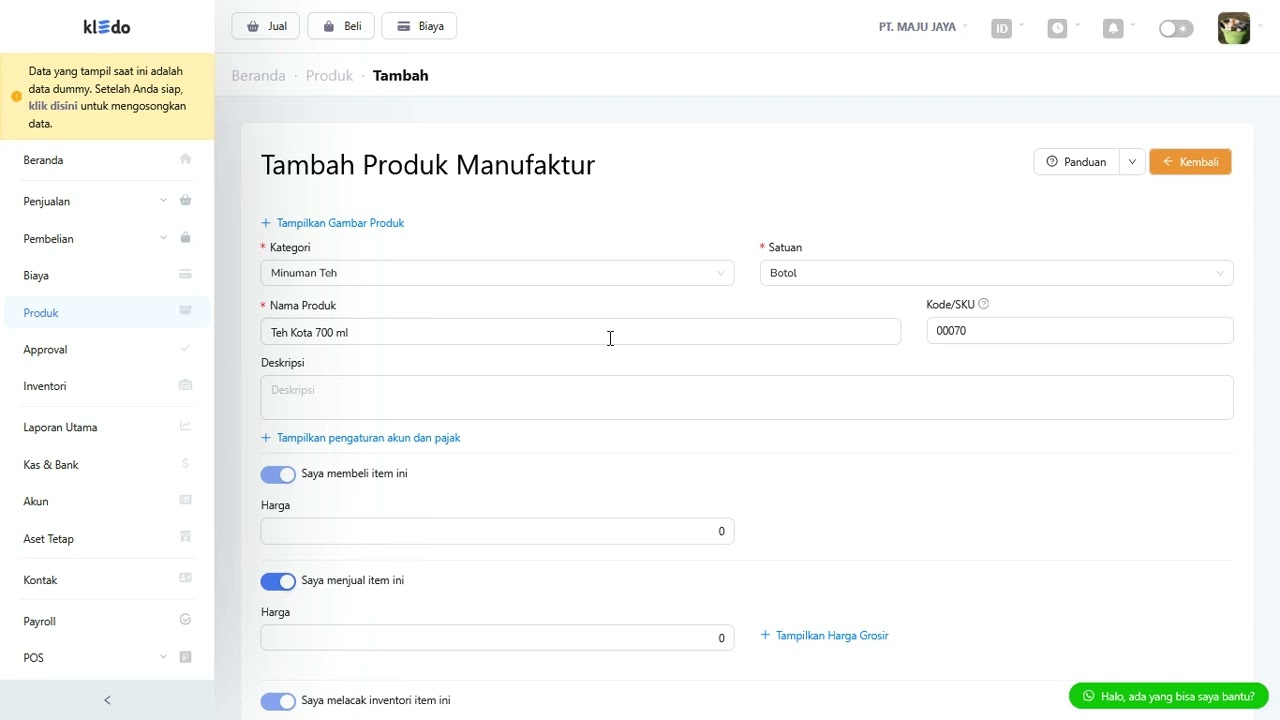The height and width of the screenshot is (720, 1280).
Task: Click the orange Kembali button
Action: click(1190, 162)
